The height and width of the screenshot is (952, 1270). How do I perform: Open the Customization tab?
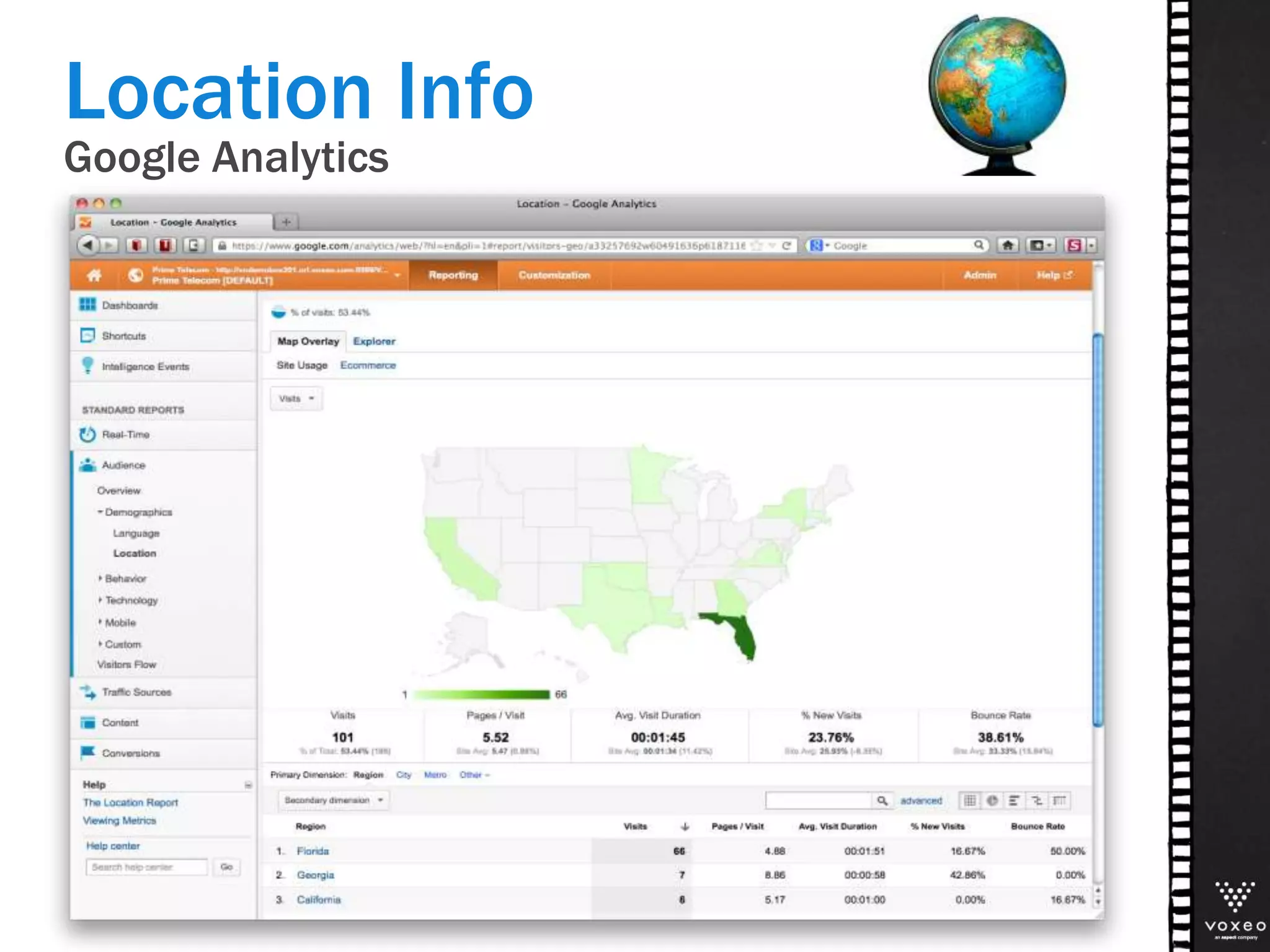click(x=554, y=275)
